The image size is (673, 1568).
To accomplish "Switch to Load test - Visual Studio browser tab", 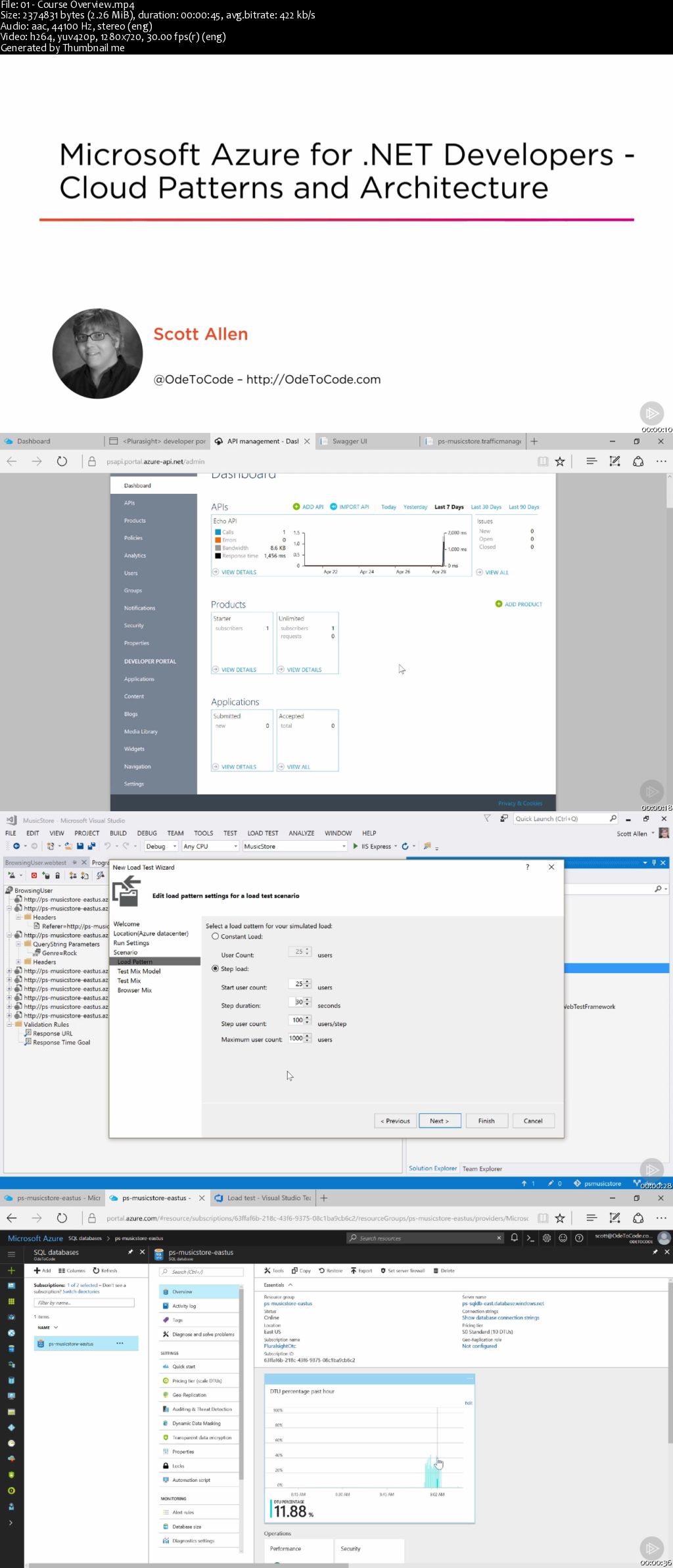I will click(263, 1198).
